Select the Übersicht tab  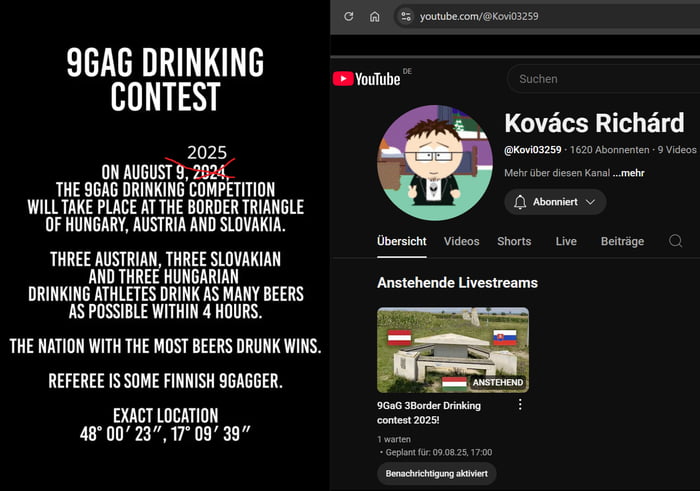[x=402, y=241]
